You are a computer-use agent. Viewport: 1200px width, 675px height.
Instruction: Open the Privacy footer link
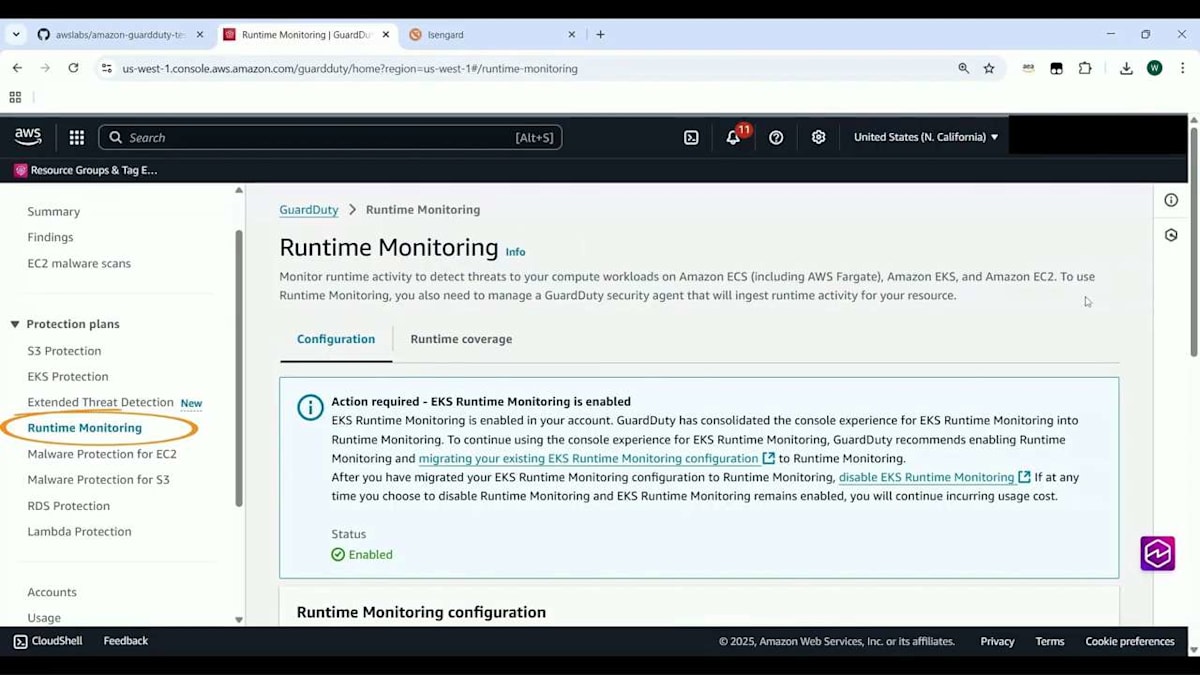tap(997, 642)
